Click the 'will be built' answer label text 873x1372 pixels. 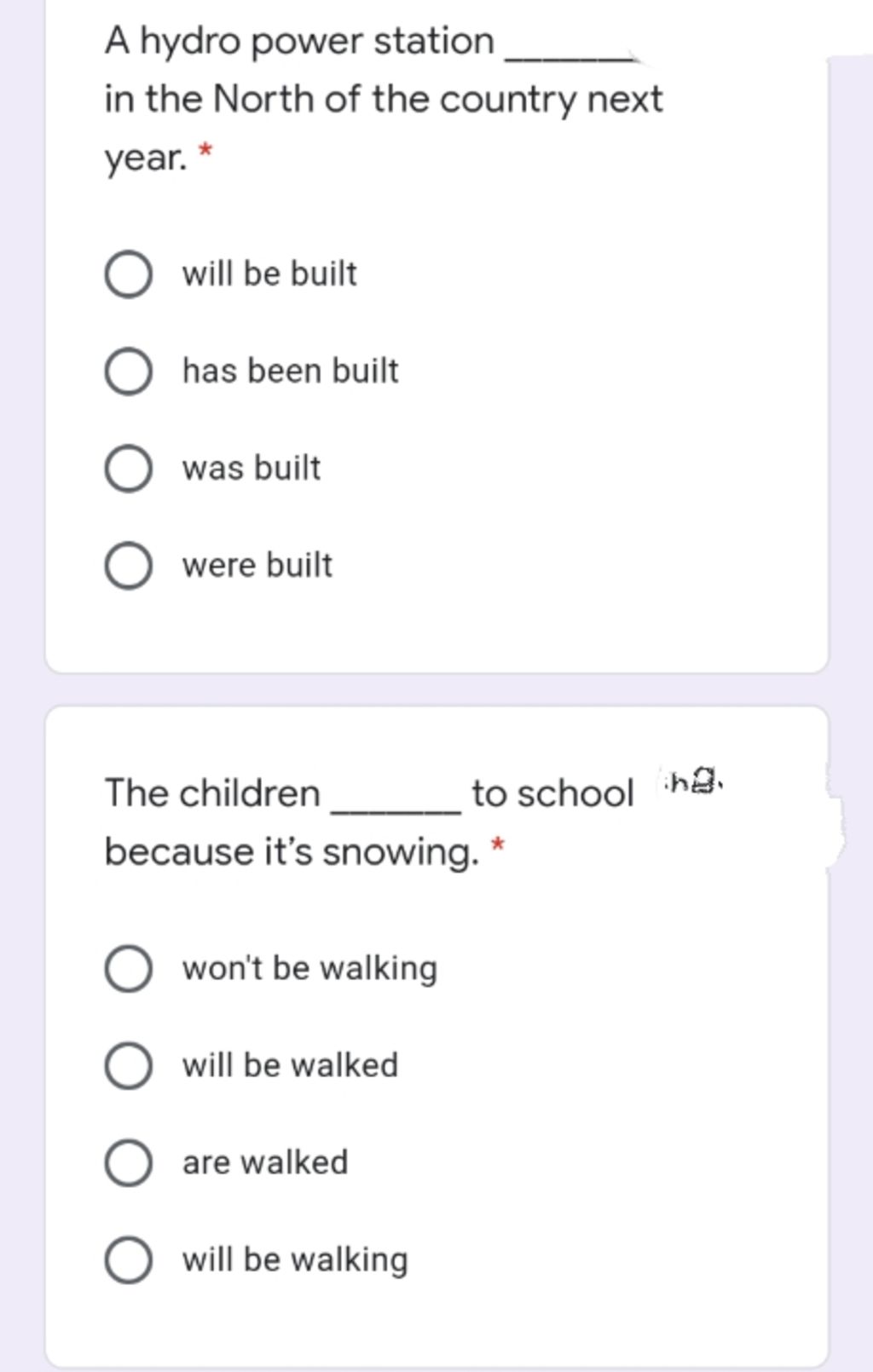pos(269,274)
